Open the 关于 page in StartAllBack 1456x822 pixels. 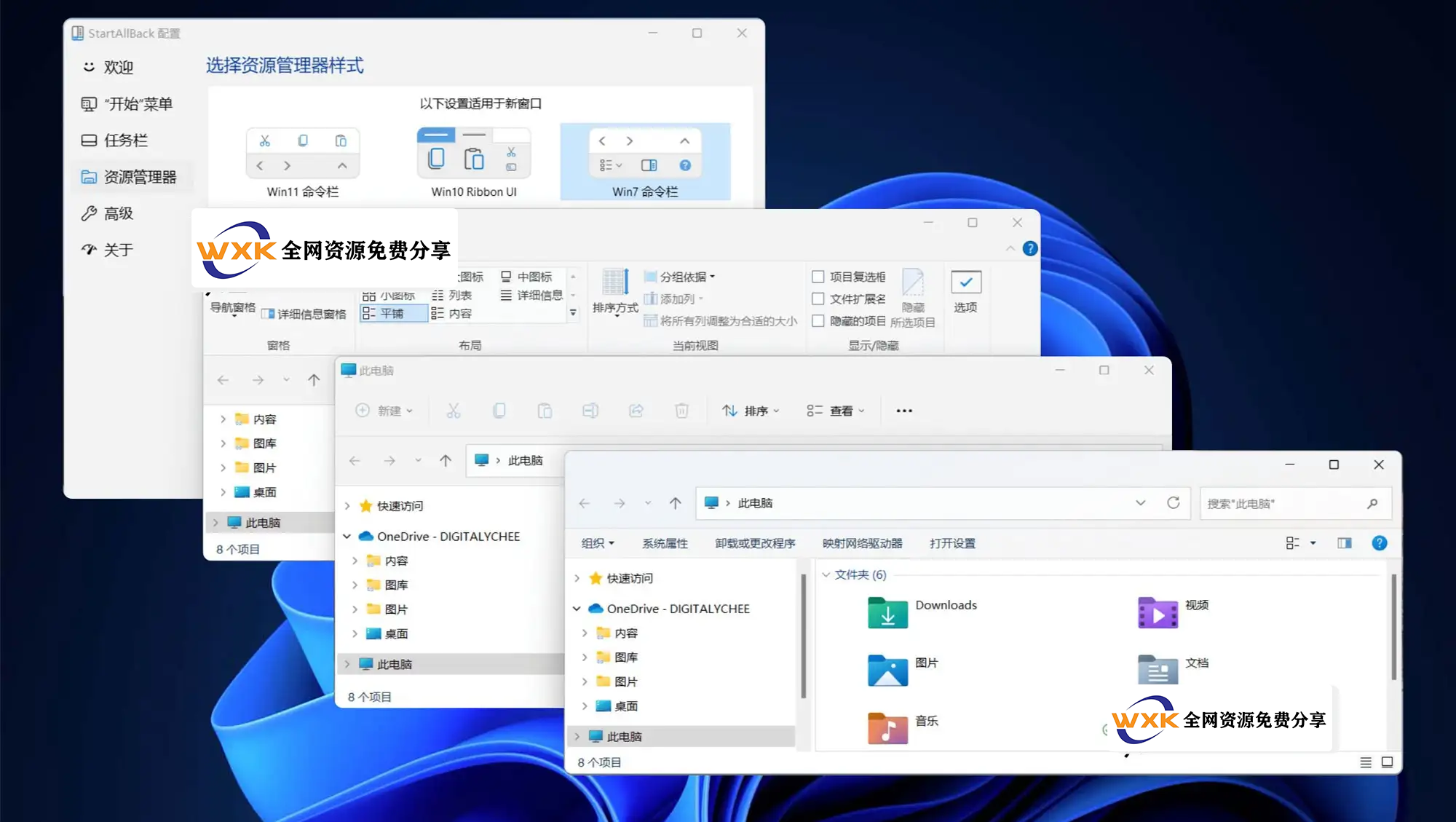(108, 250)
